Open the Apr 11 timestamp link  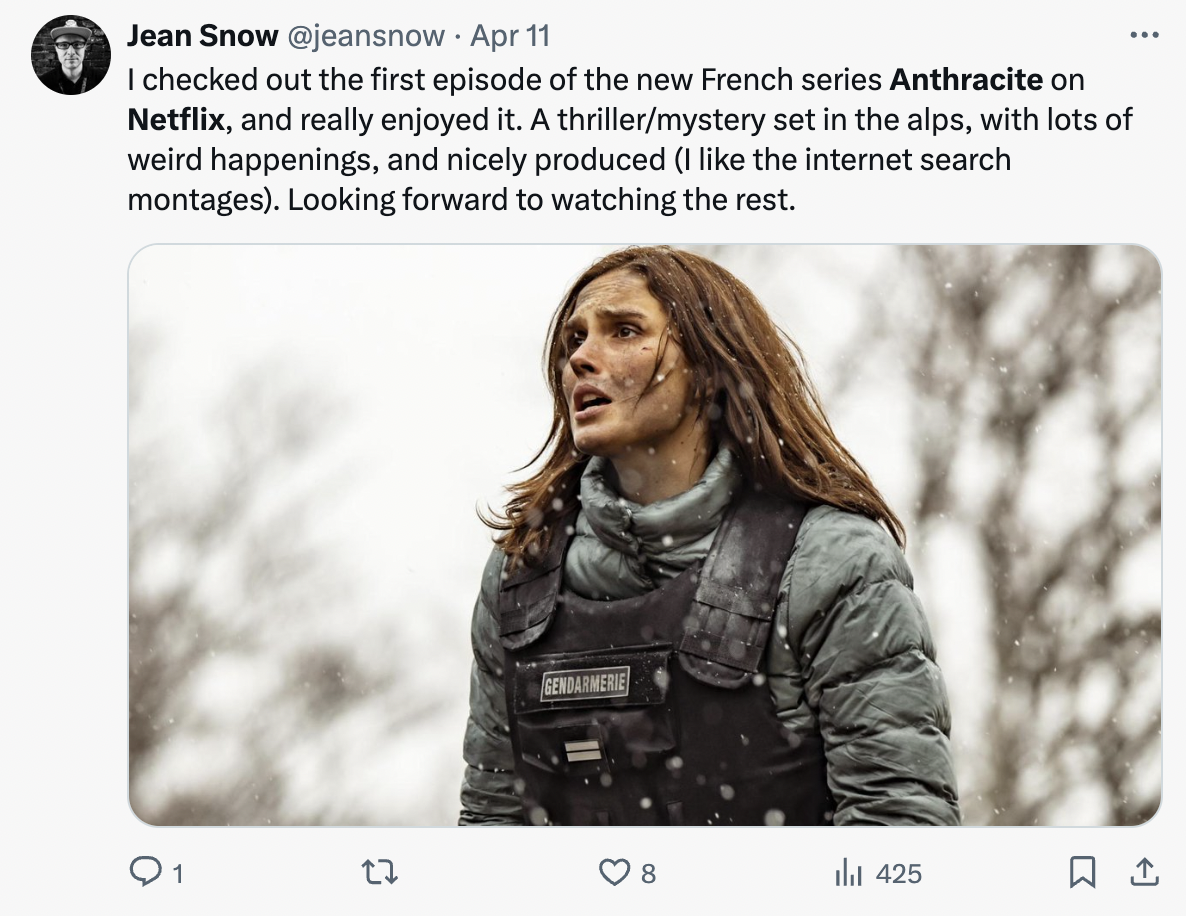510,36
